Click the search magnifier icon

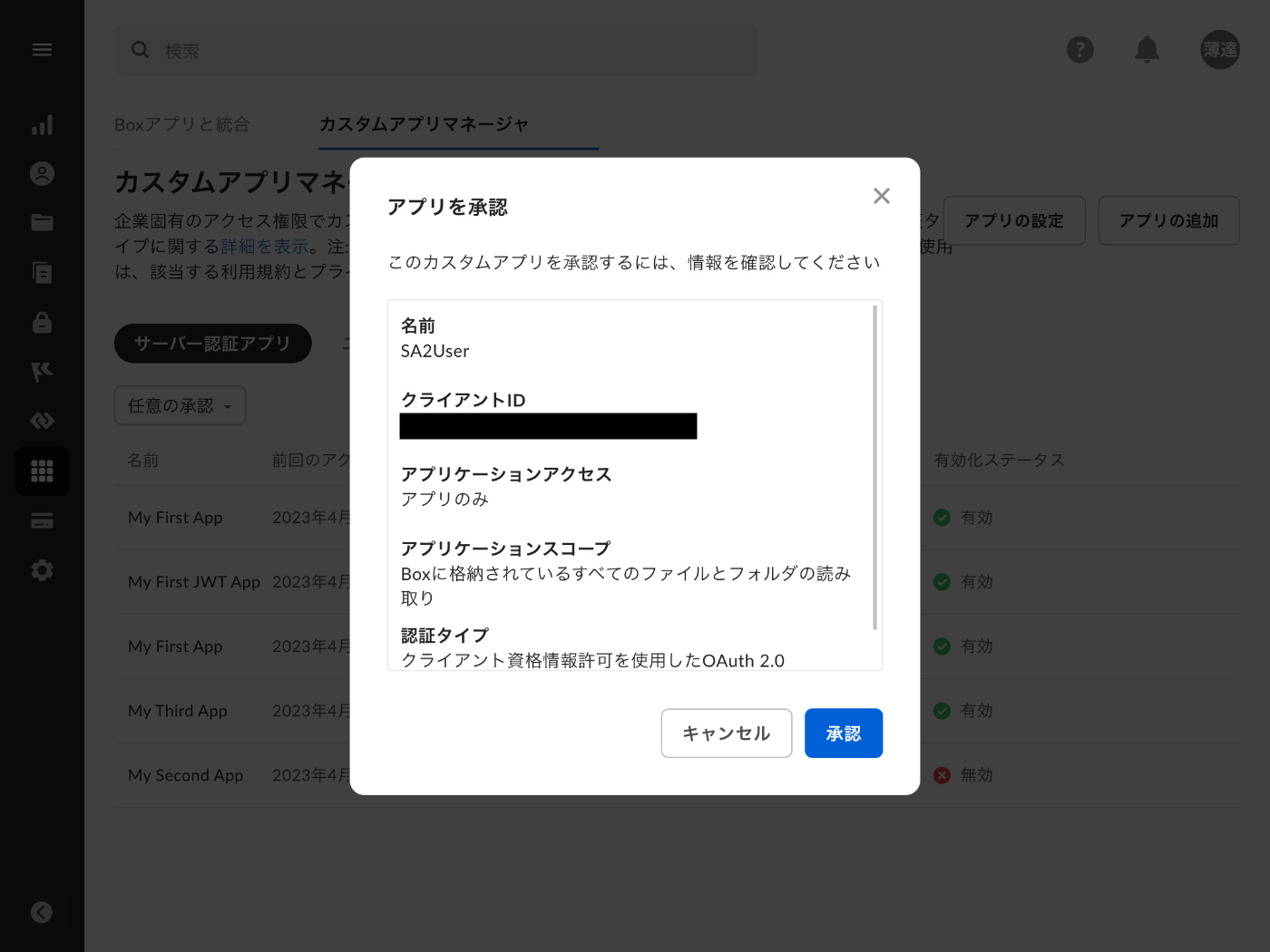[x=140, y=50]
